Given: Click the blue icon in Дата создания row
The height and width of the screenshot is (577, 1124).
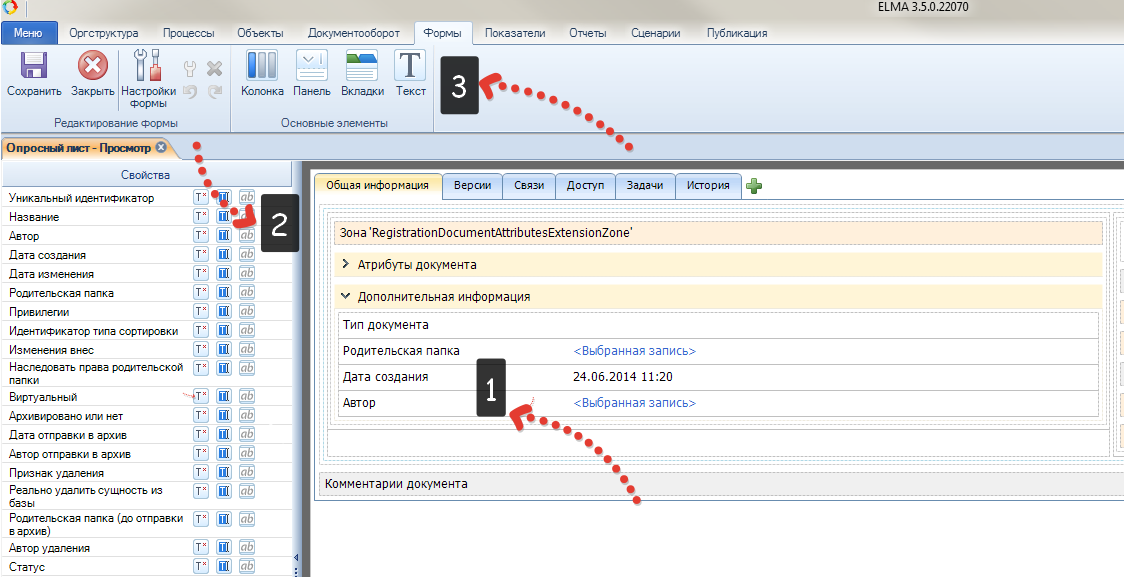Looking at the screenshot, I should click(225, 254).
